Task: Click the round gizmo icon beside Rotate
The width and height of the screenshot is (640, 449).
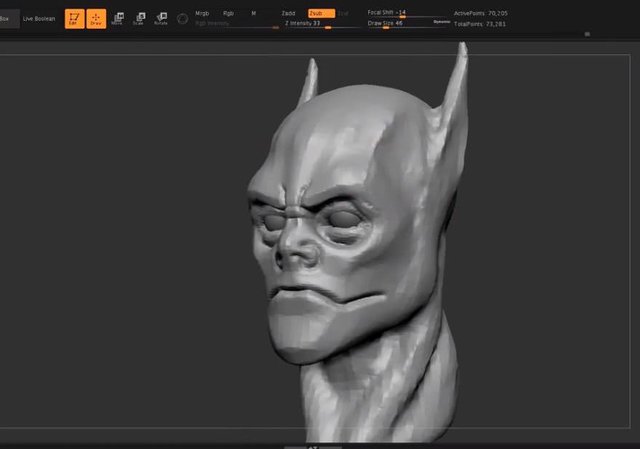Action: pos(182,19)
